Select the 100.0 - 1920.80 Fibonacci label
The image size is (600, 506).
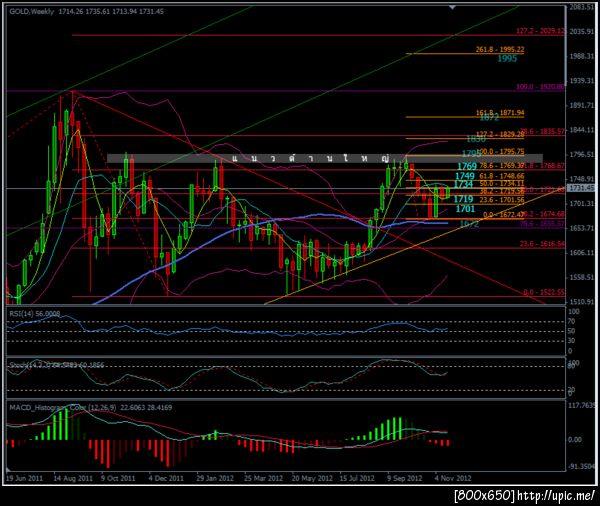pos(540,87)
